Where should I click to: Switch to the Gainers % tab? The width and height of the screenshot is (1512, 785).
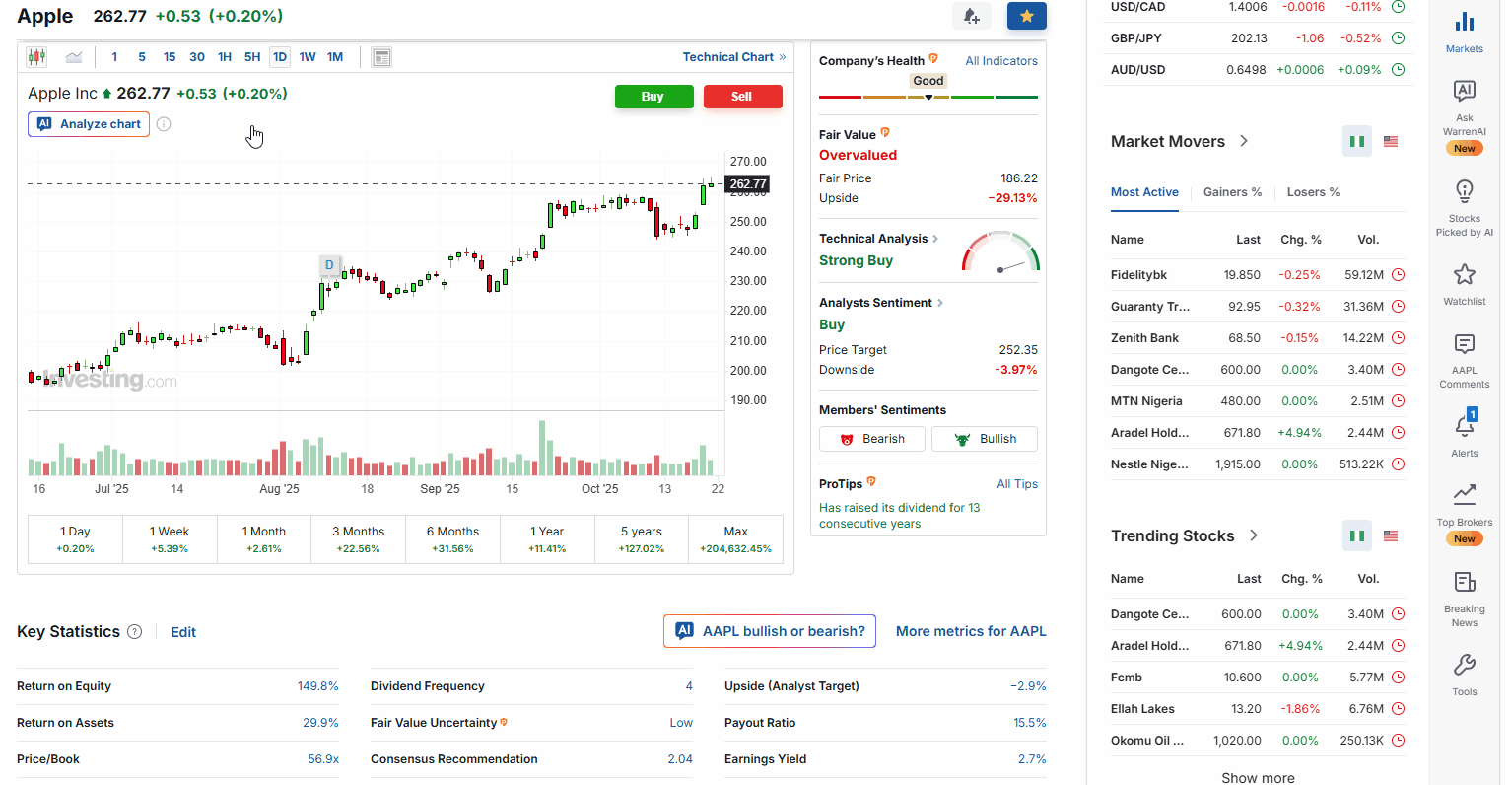[1232, 191]
